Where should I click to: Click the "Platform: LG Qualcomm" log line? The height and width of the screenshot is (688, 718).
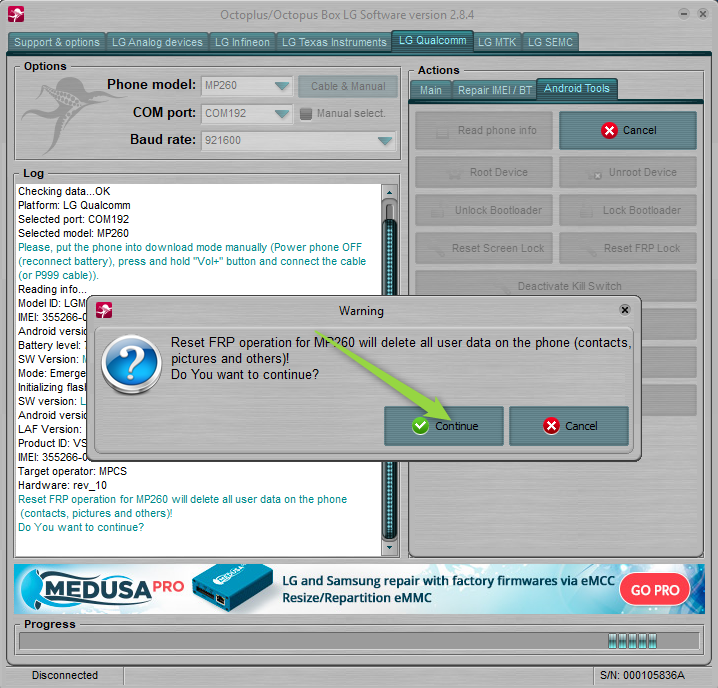(x=74, y=205)
